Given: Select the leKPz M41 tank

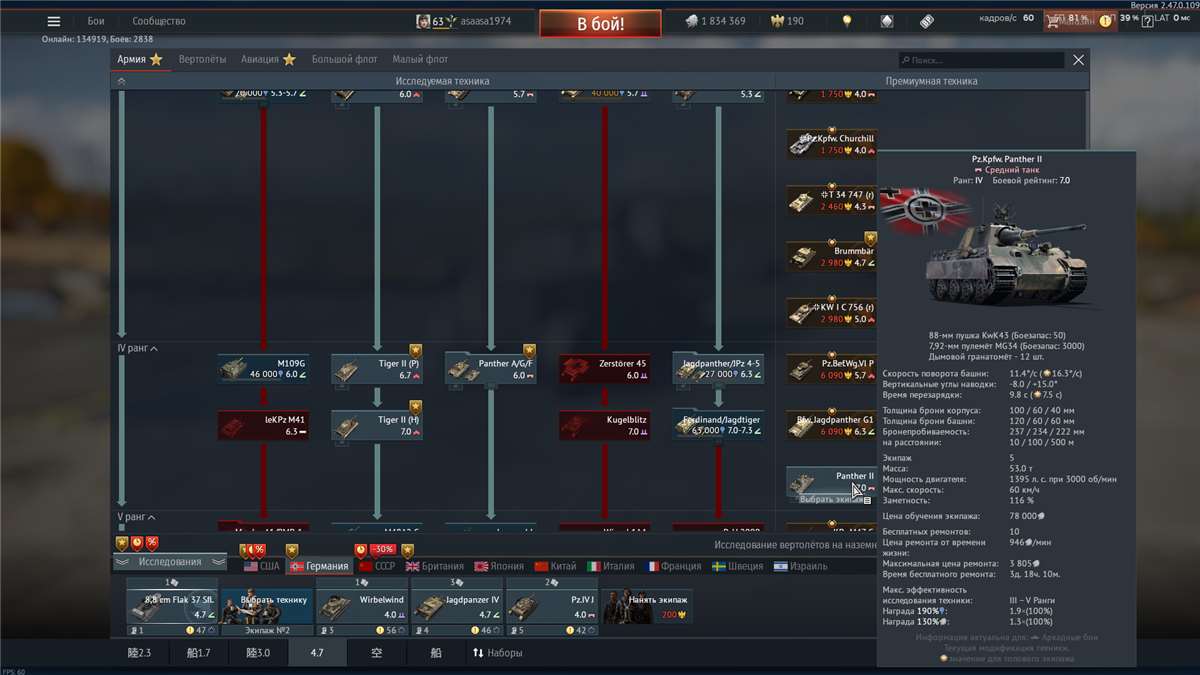Looking at the screenshot, I should tap(263, 425).
